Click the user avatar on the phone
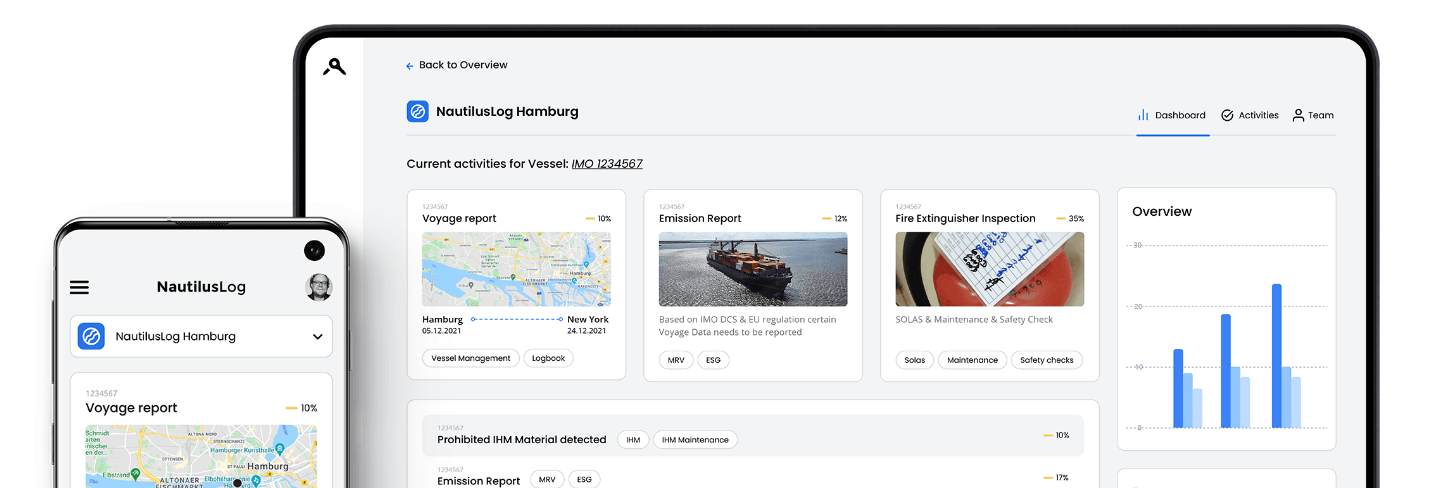This screenshot has height=488, width=1434. click(x=319, y=287)
